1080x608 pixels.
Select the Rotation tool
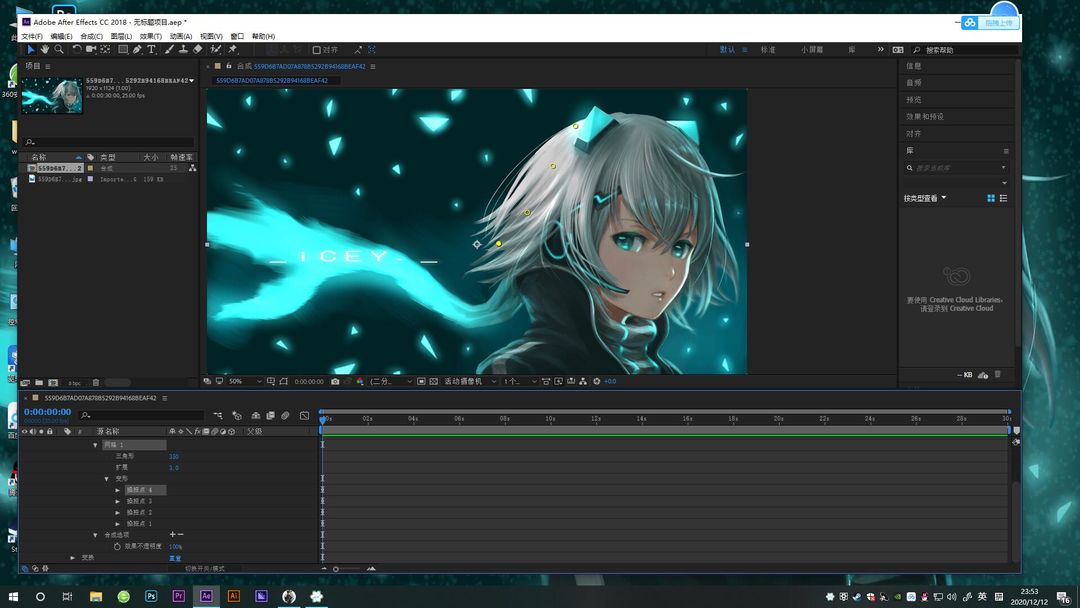click(76, 50)
